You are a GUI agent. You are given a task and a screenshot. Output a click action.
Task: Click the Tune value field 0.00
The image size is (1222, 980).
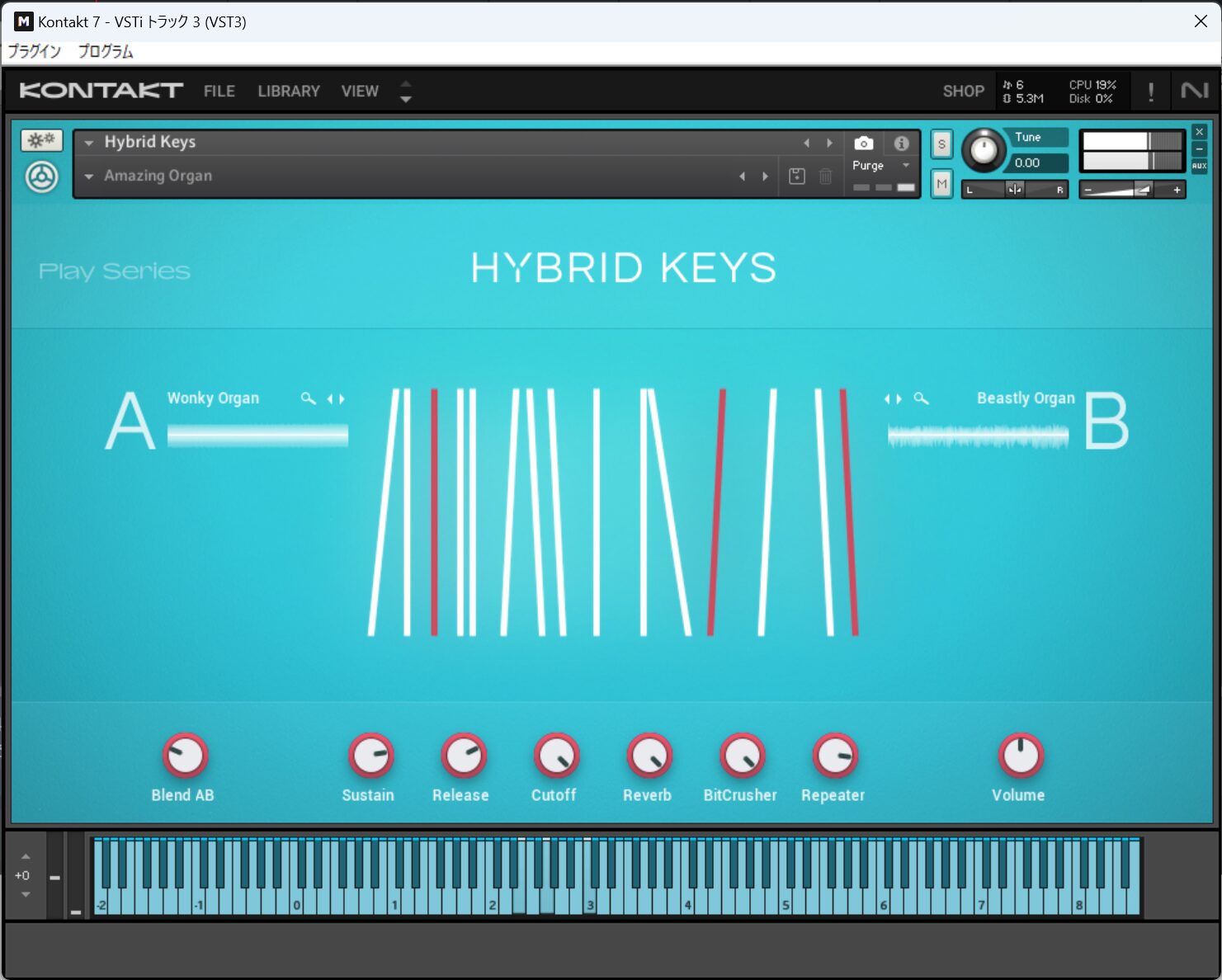(x=1038, y=163)
